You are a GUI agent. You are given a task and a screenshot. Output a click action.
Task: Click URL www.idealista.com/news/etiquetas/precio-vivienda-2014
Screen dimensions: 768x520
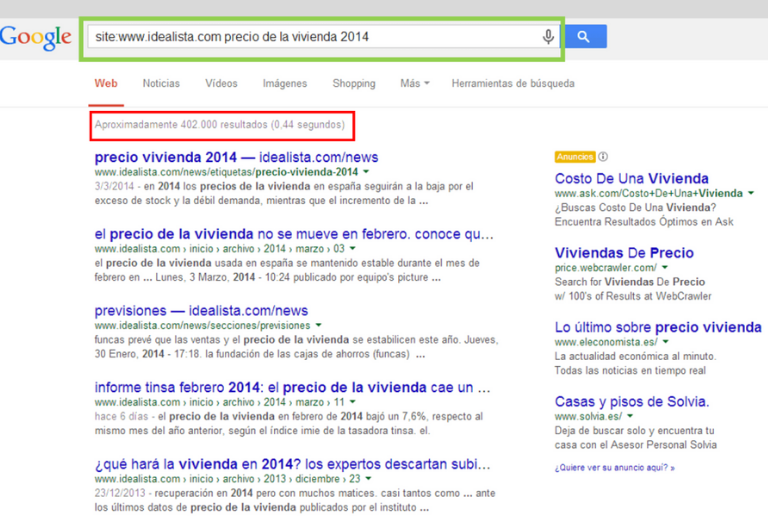pos(226,172)
